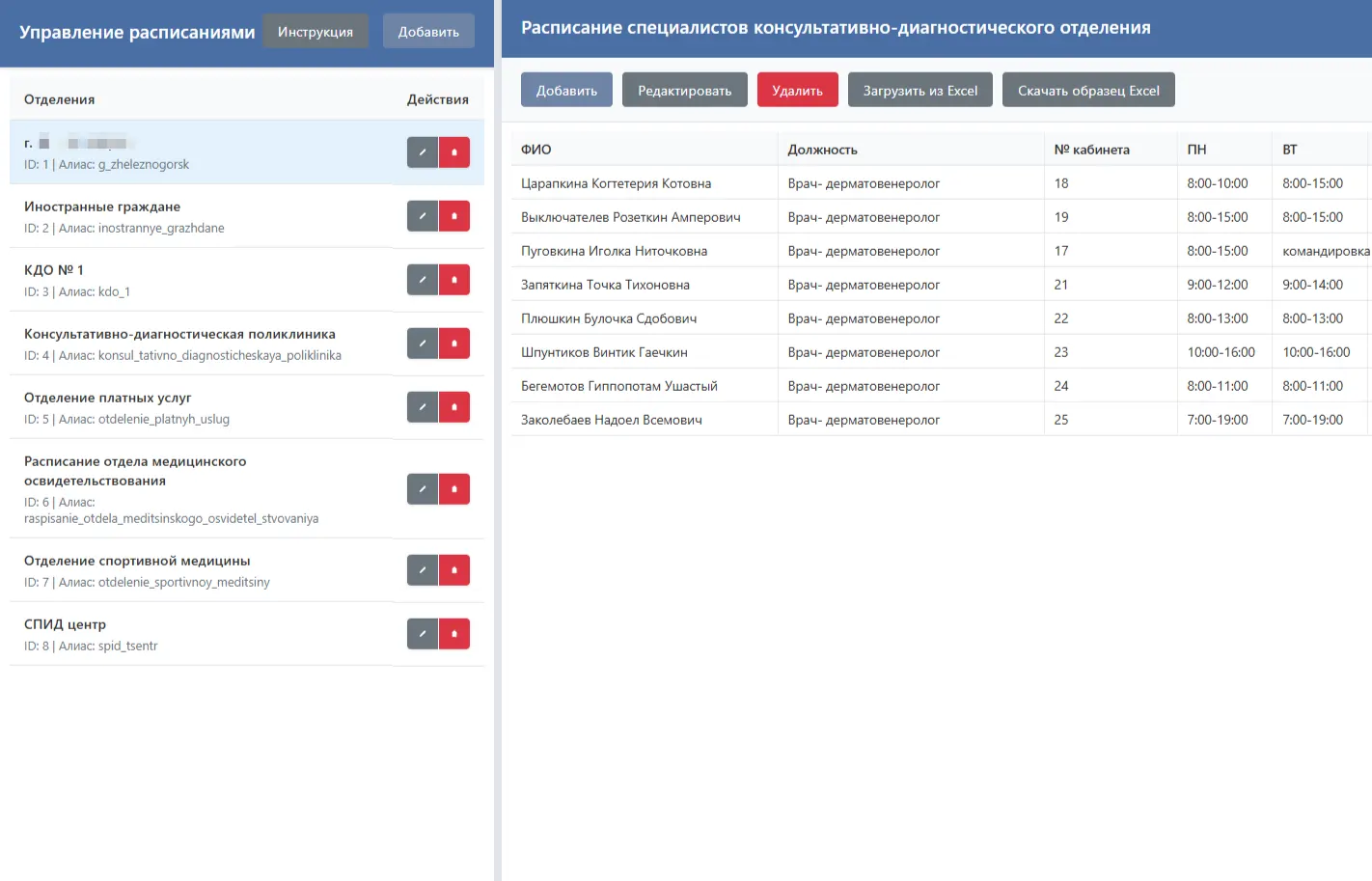Viewport: 1372px width, 881px height.
Task: Edit the Иностранные граждане department
Action: [x=423, y=216]
